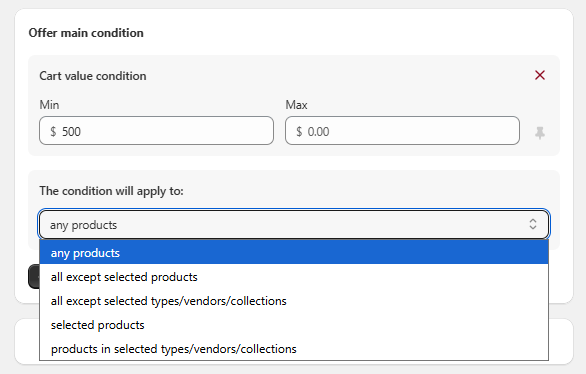
Task: Click the 'Cart value condition' label
Action: click(x=93, y=76)
